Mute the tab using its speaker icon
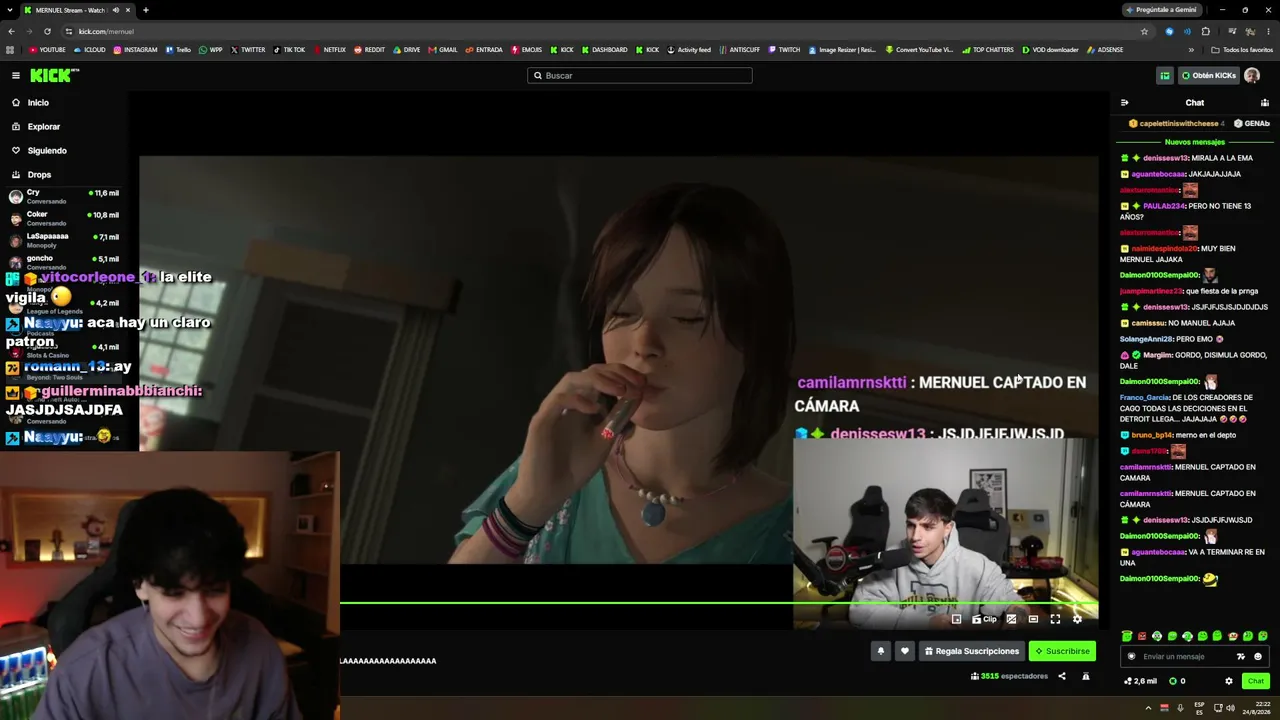This screenshot has width=1280, height=720. tap(116, 10)
